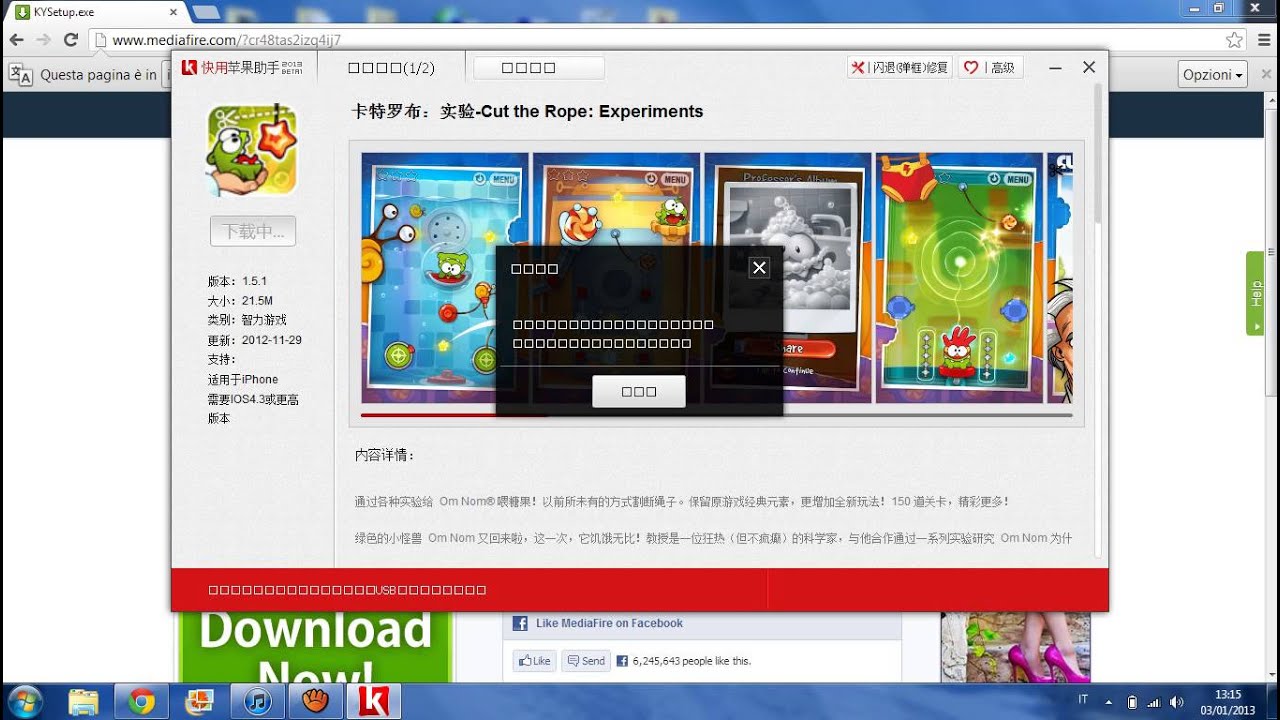Show hidden system tray icons
The height and width of the screenshot is (720, 1280).
pos(1108,702)
